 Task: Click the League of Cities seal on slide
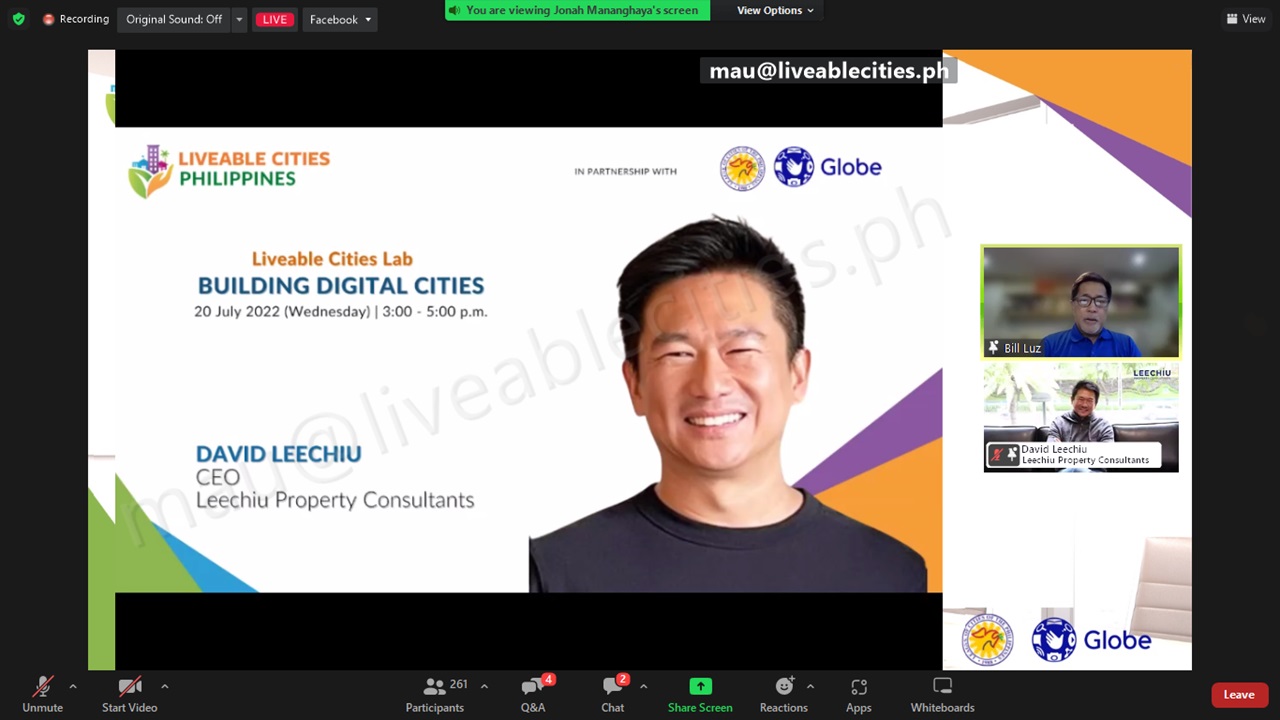tap(743, 168)
